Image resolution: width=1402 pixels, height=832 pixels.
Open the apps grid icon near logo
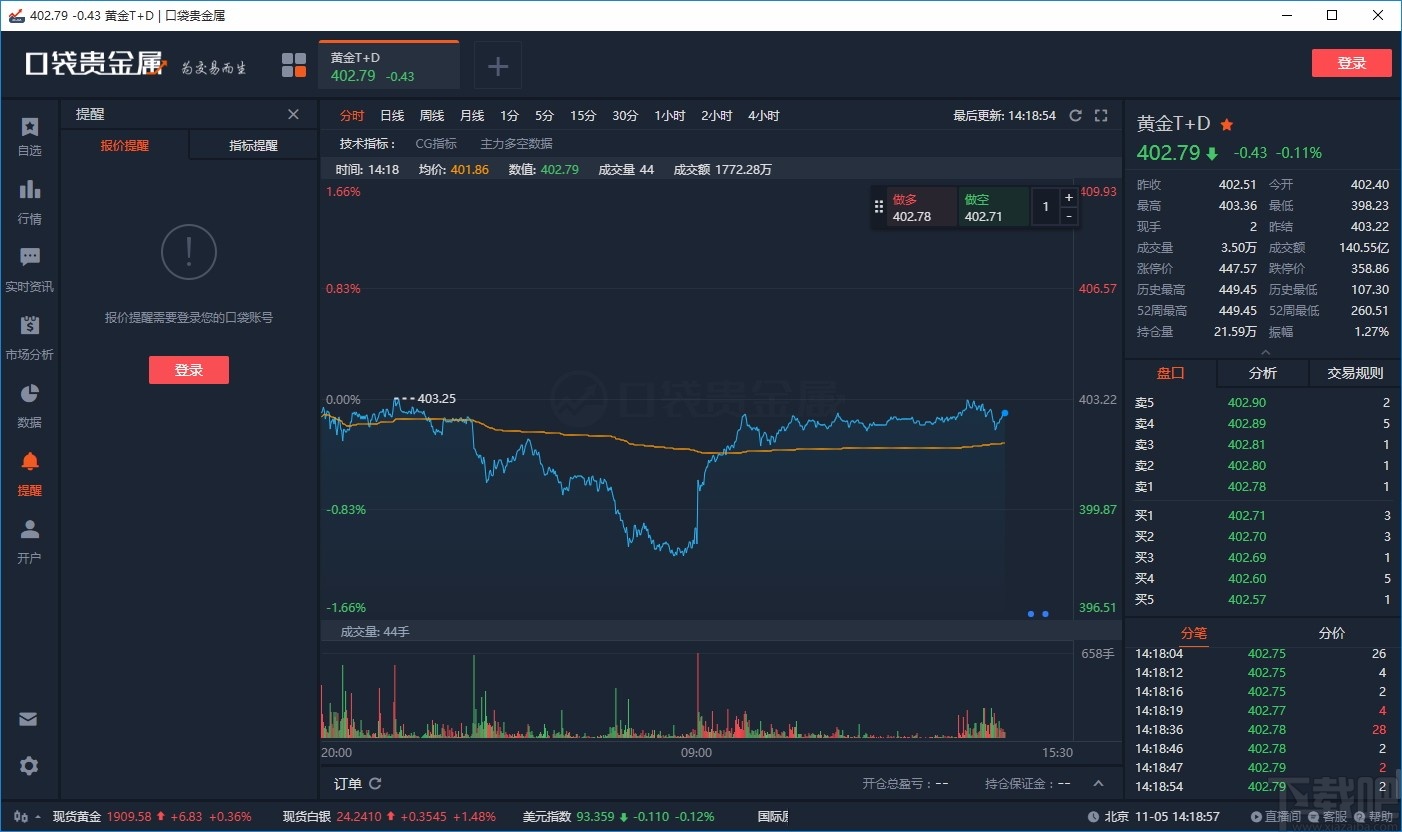pos(294,64)
